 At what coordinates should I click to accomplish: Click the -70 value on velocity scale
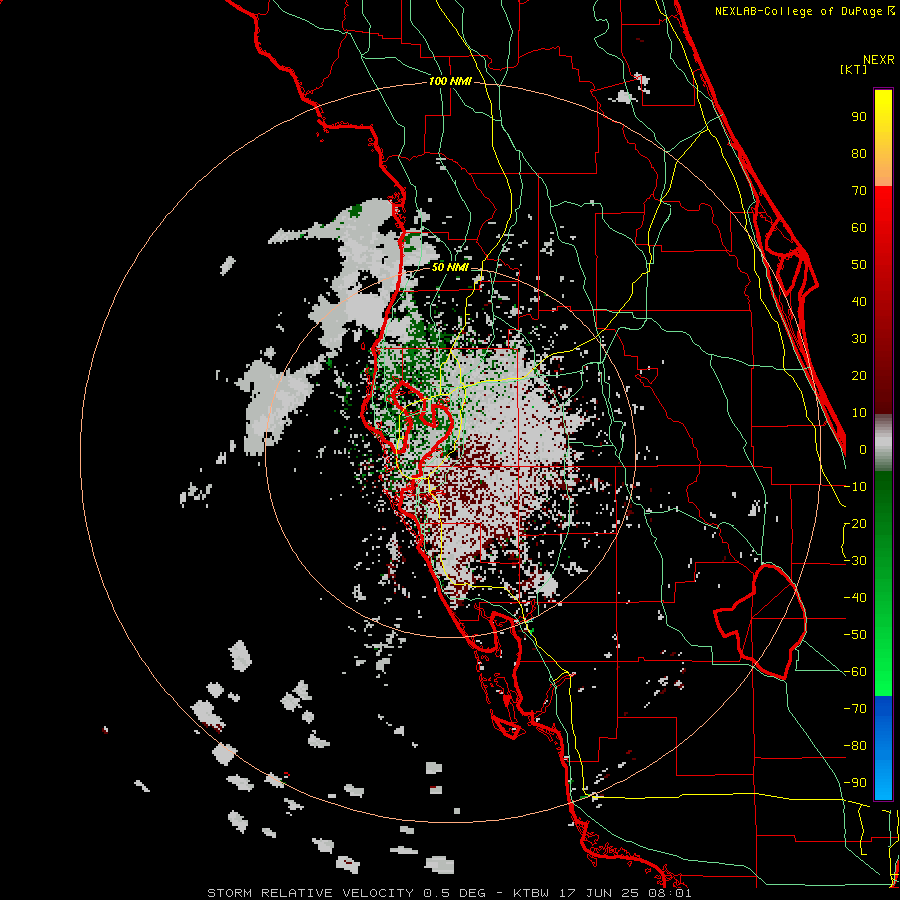855,709
